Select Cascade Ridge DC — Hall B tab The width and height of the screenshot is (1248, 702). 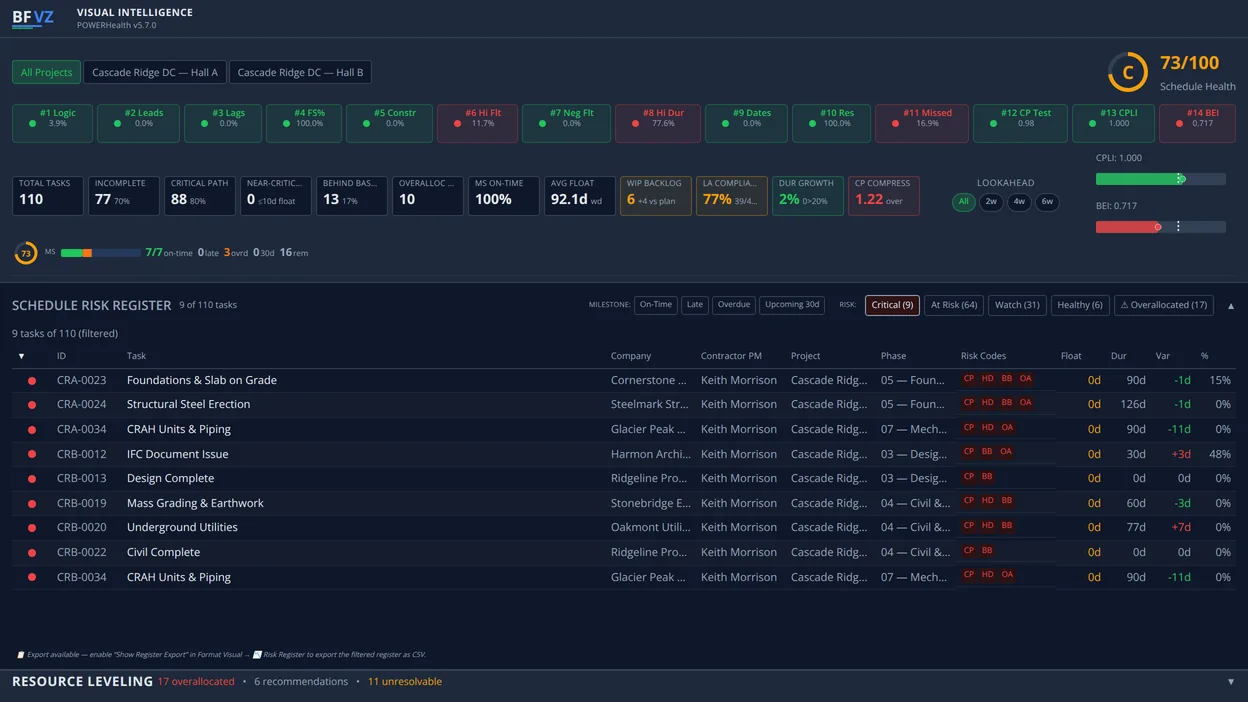pos(300,72)
